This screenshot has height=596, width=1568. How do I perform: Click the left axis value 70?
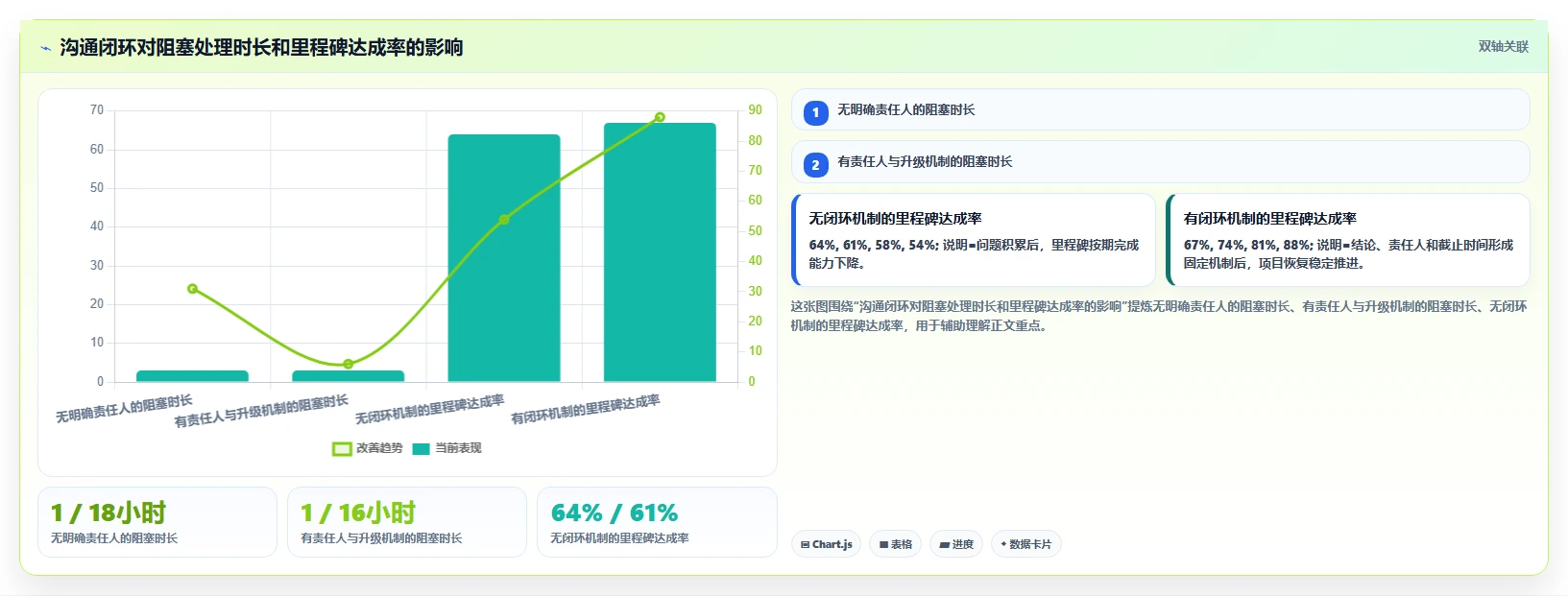tap(97, 110)
